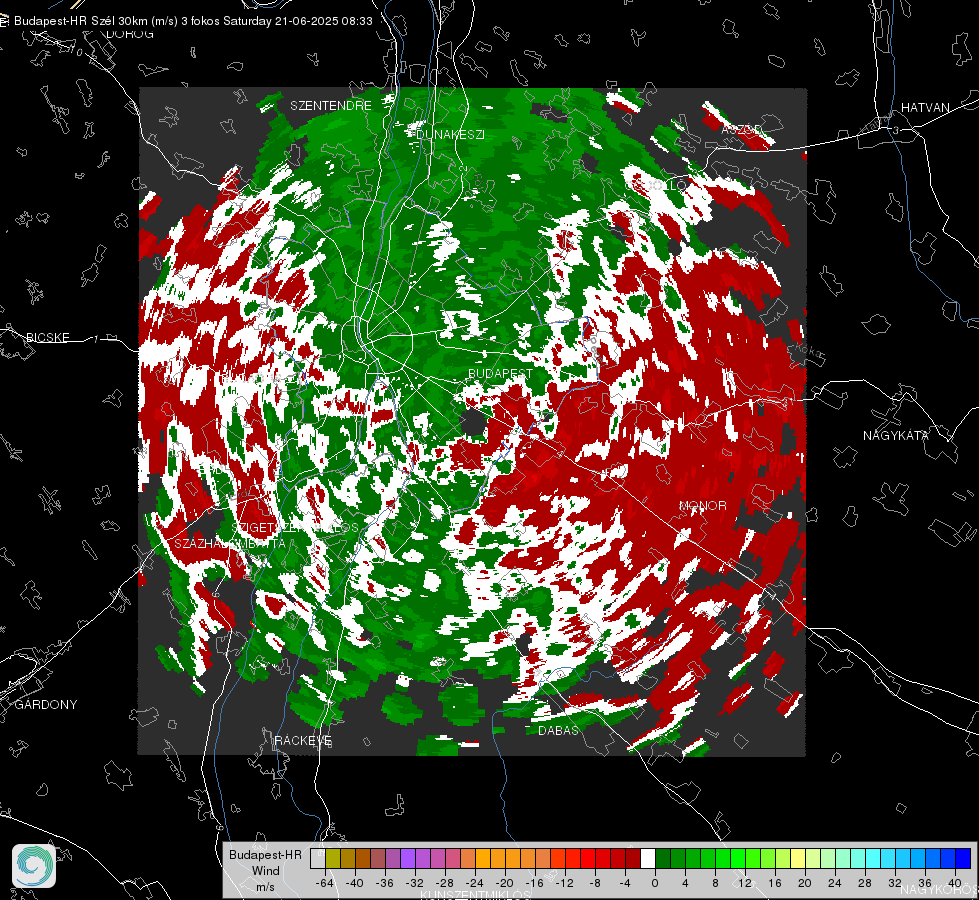Image resolution: width=979 pixels, height=900 pixels.
Task: Click the BUDAPEST city label
Action: 501,373
